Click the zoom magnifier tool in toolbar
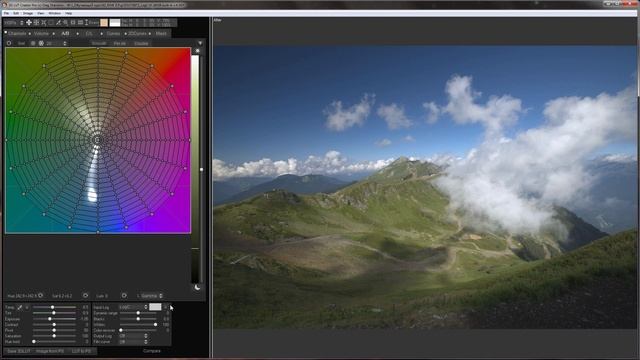Screen dimensions: 640x360 65,22
